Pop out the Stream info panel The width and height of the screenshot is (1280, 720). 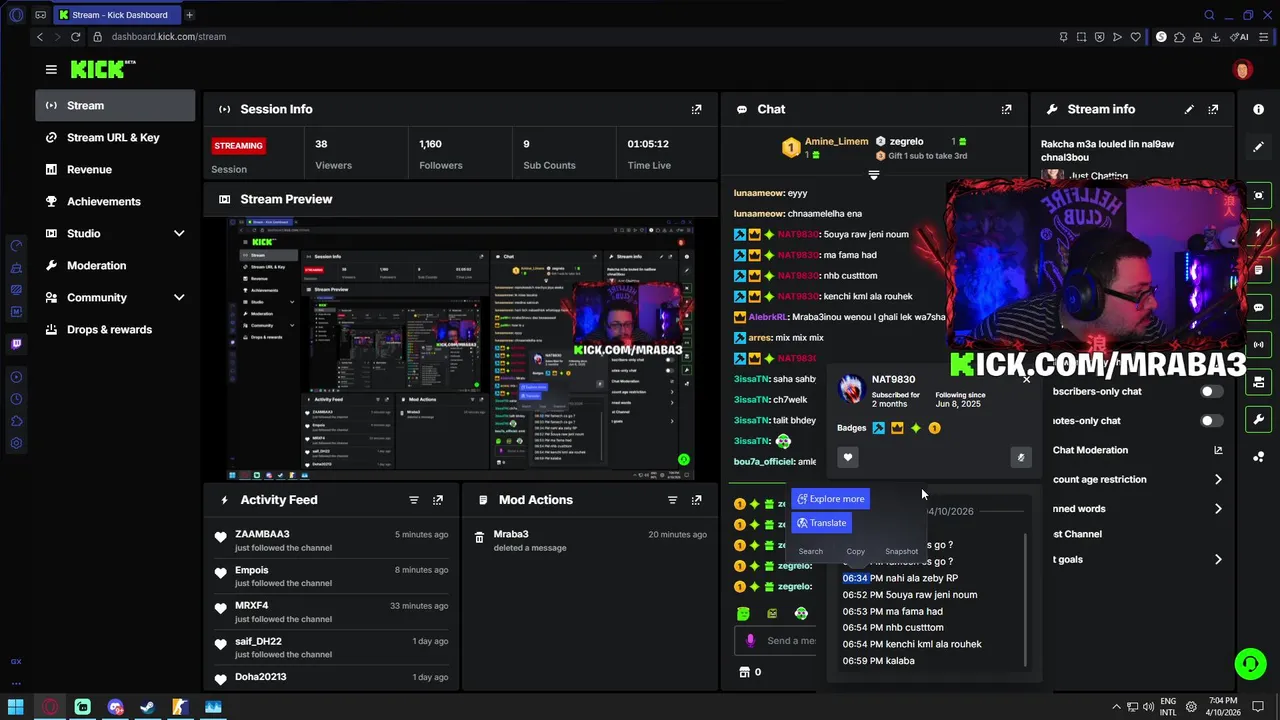point(1213,109)
